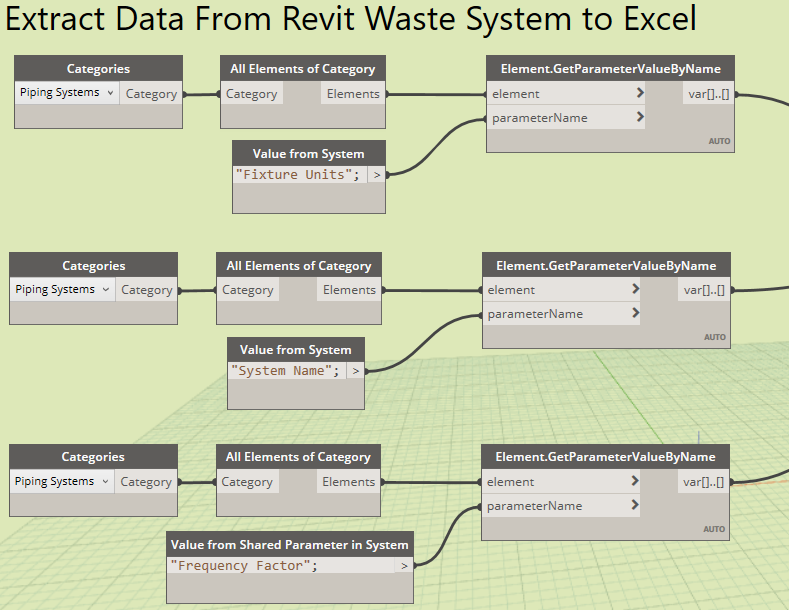Click parameterName port chevron in top GetParameterValueByName node

point(640,117)
